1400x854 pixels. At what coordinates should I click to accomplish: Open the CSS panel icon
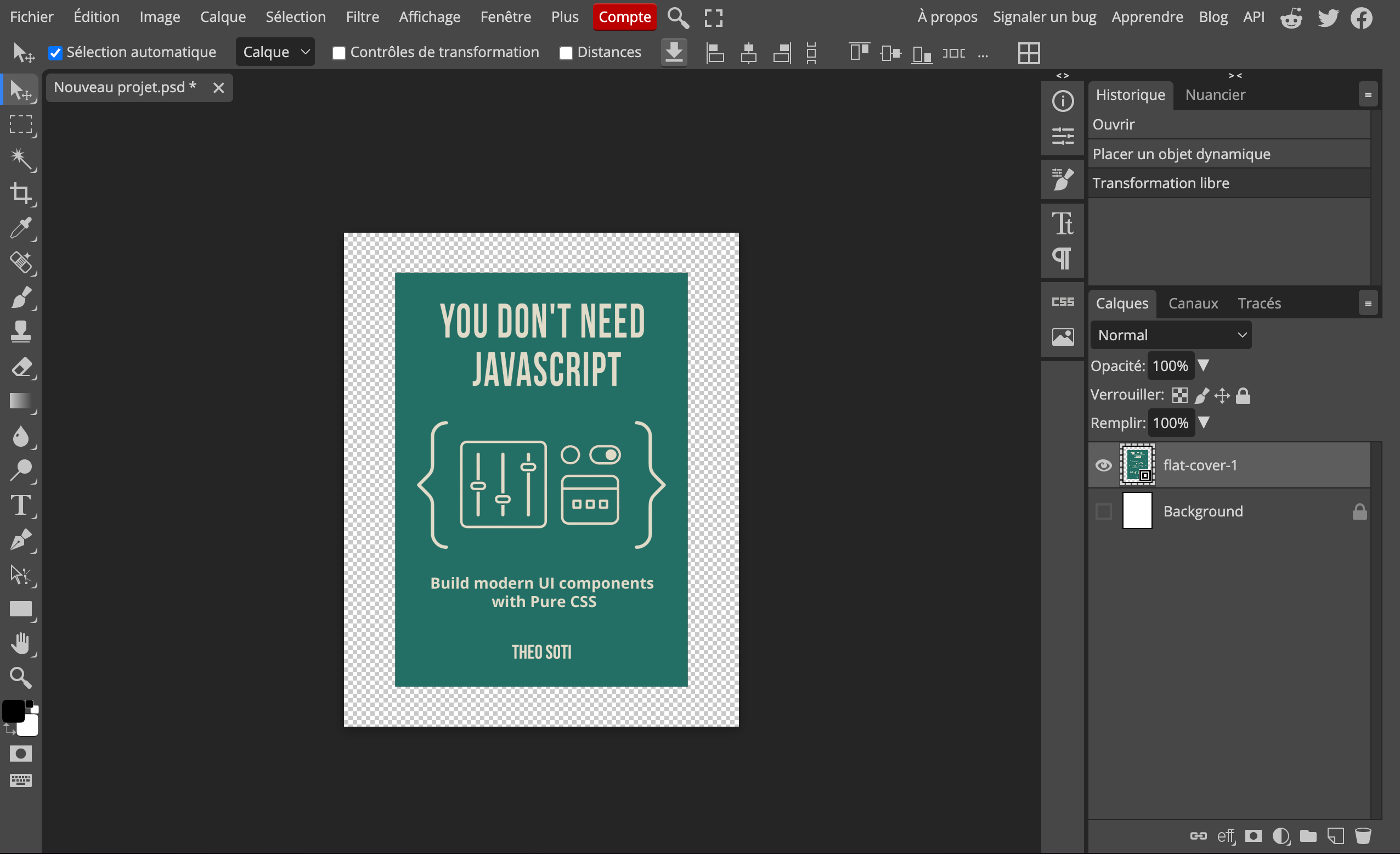tap(1063, 302)
